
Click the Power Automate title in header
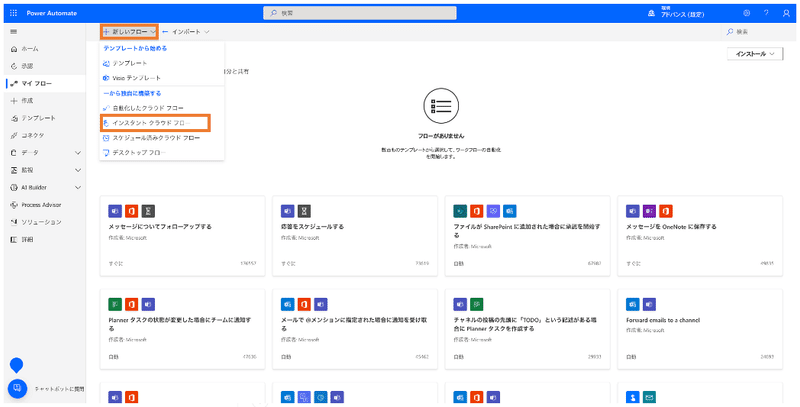click(x=52, y=13)
